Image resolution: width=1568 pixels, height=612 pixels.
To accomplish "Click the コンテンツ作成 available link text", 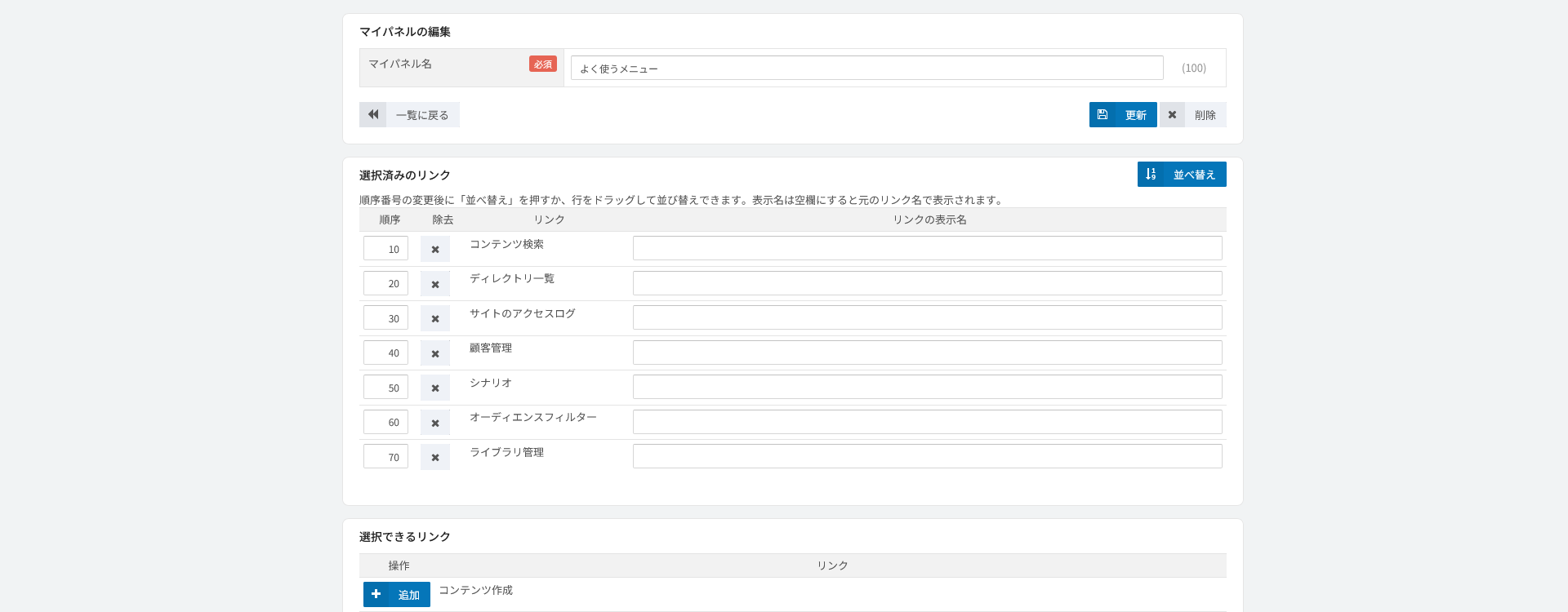I will pos(475,590).
